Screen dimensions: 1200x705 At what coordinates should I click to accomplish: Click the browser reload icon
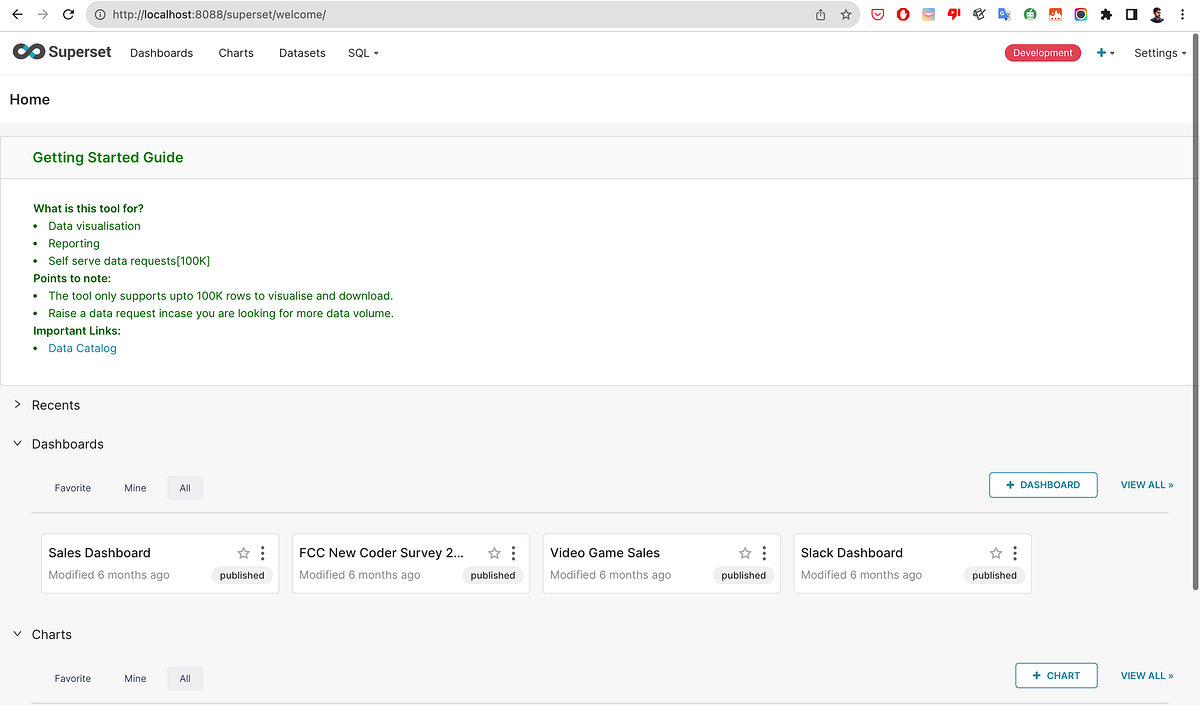tap(67, 14)
